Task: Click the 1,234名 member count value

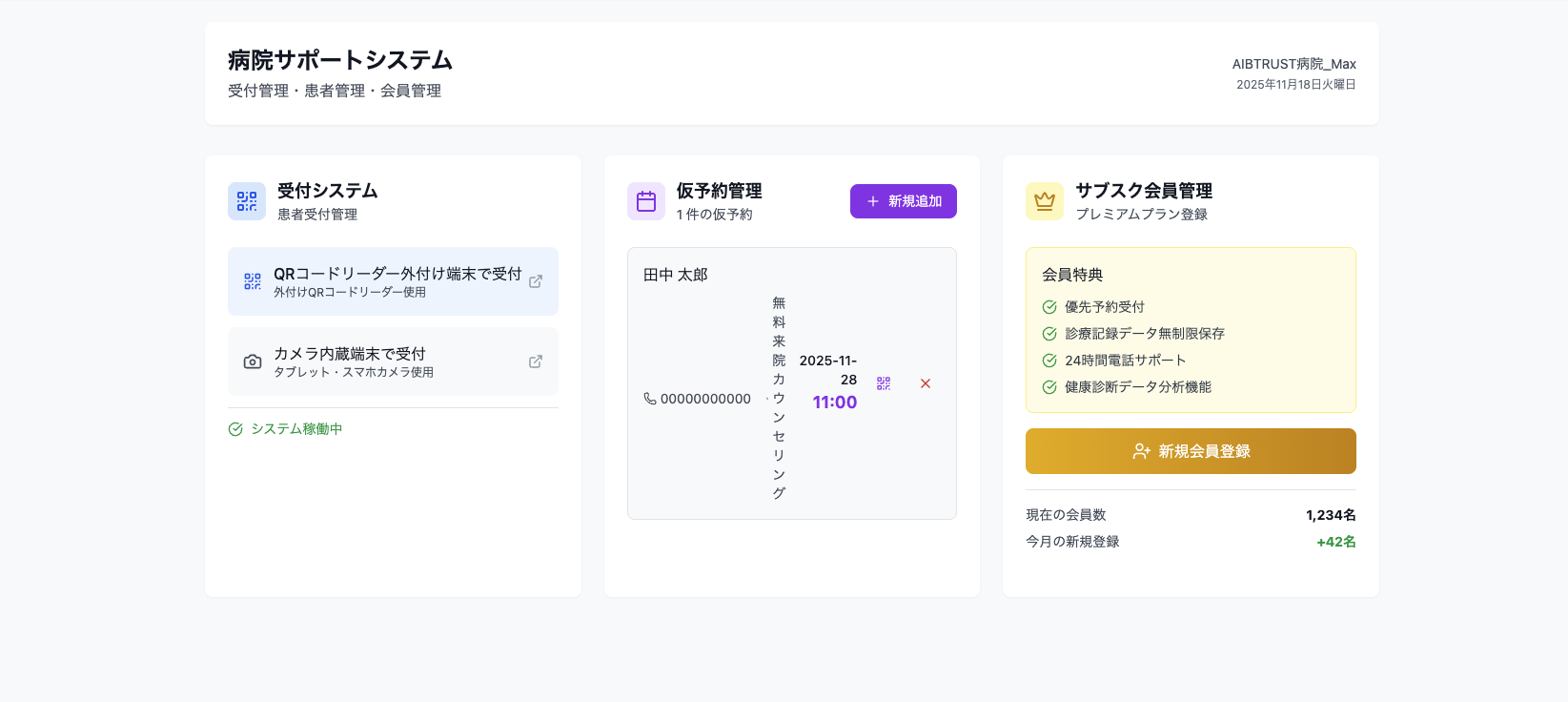Action: [x=1331, y=515]
